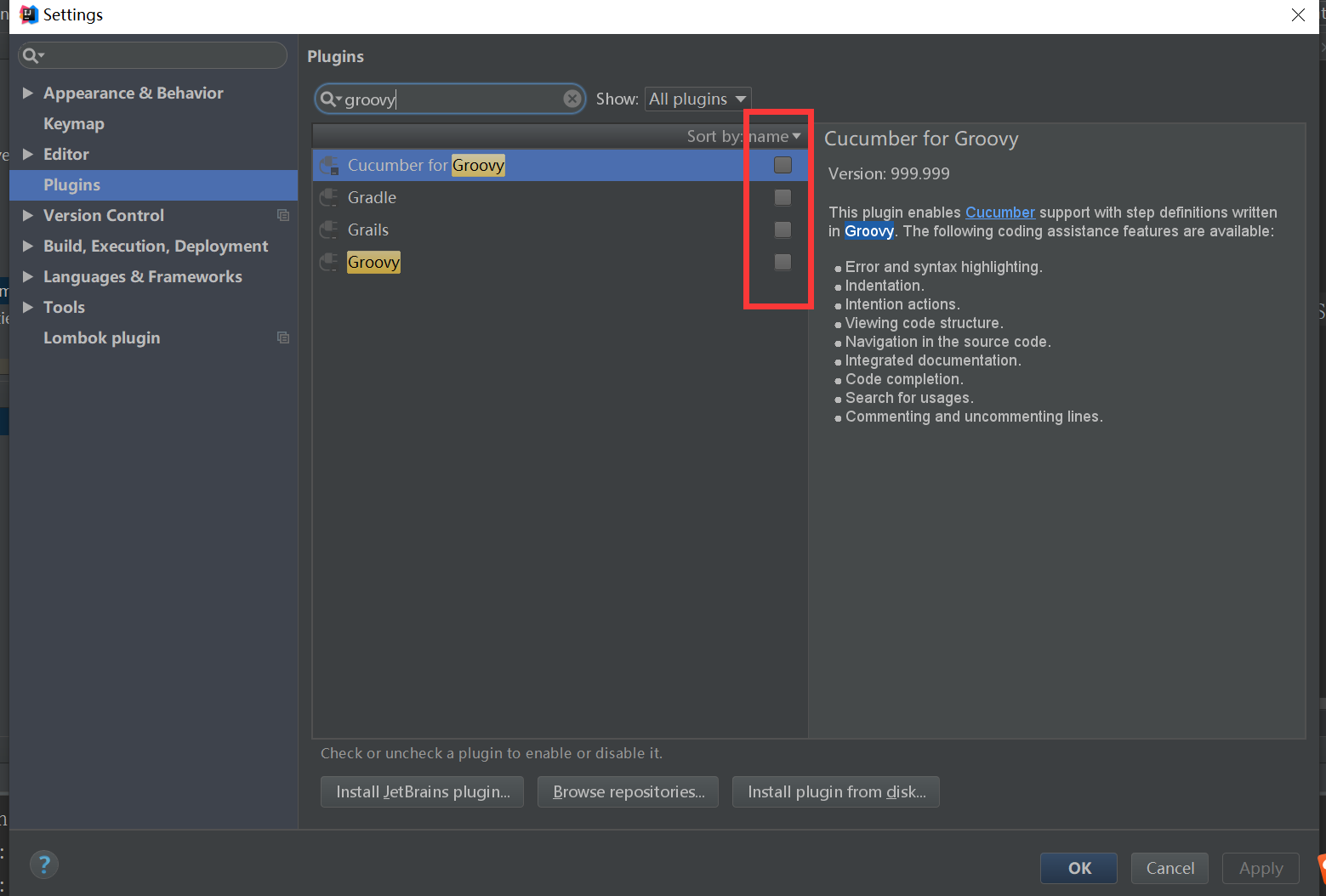Click Cucumber for Groovy heading in details

coord(921,139)
